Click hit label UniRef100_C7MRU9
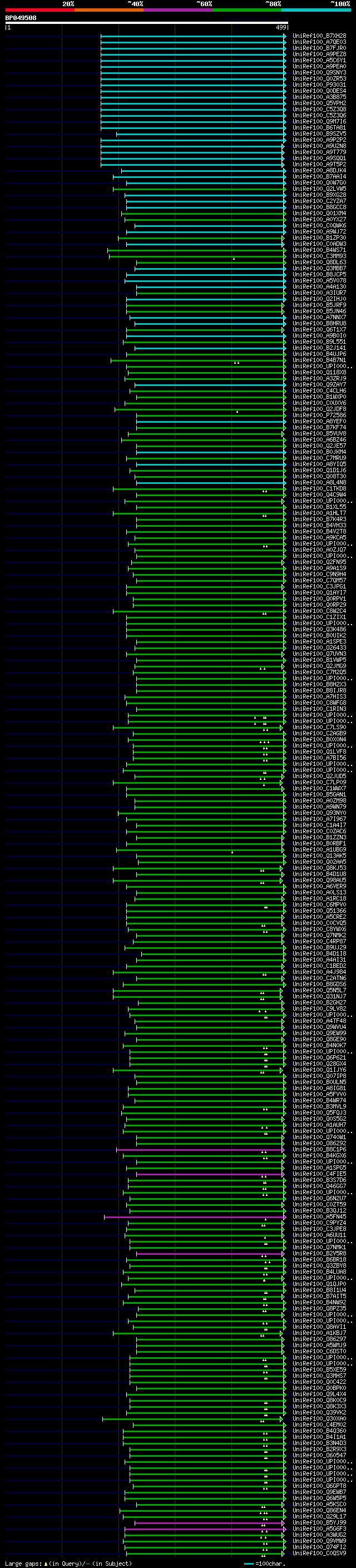 [x=319, y=458]
